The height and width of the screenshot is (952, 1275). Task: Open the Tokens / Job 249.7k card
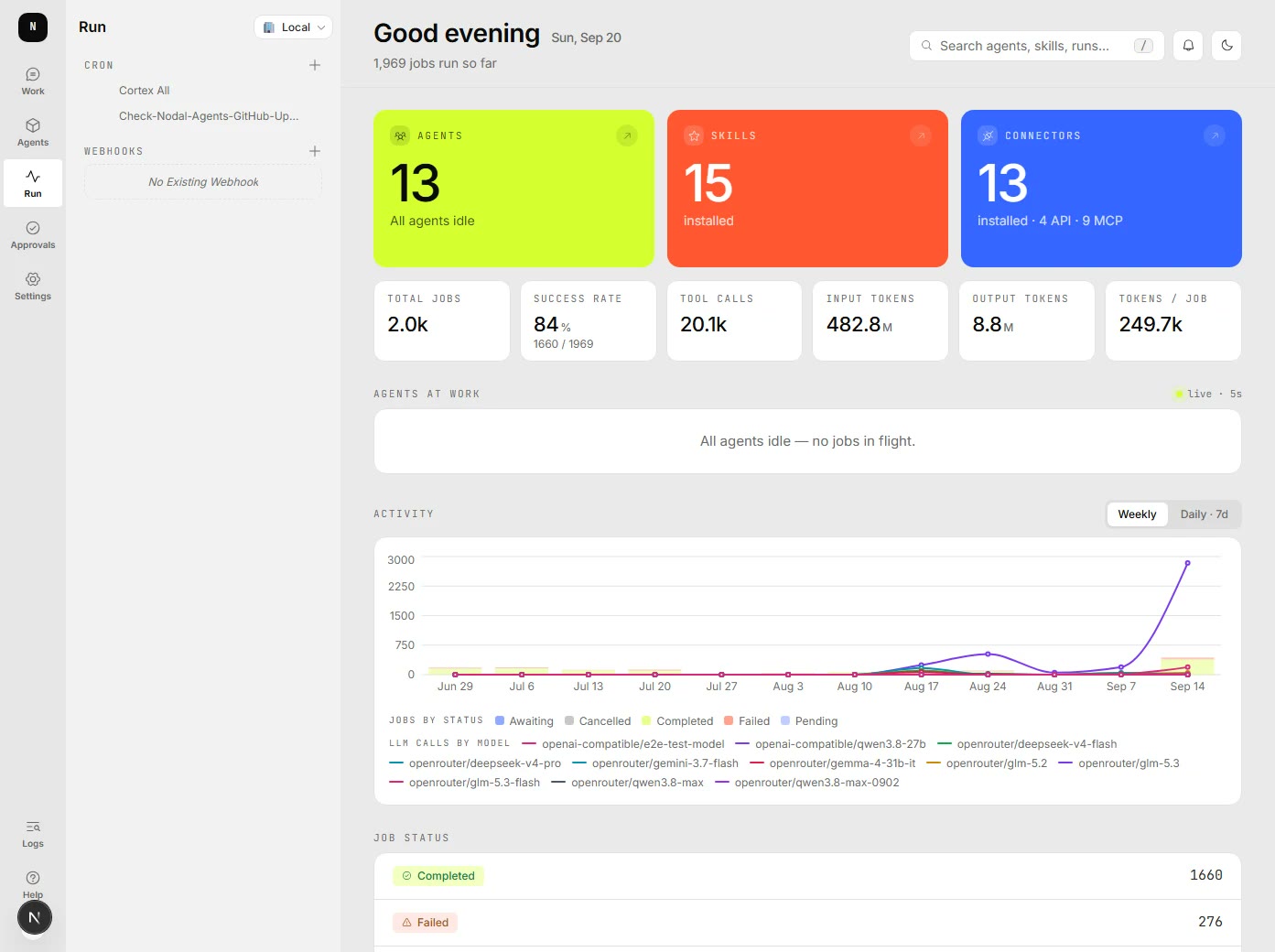(x=1173, y=320)
